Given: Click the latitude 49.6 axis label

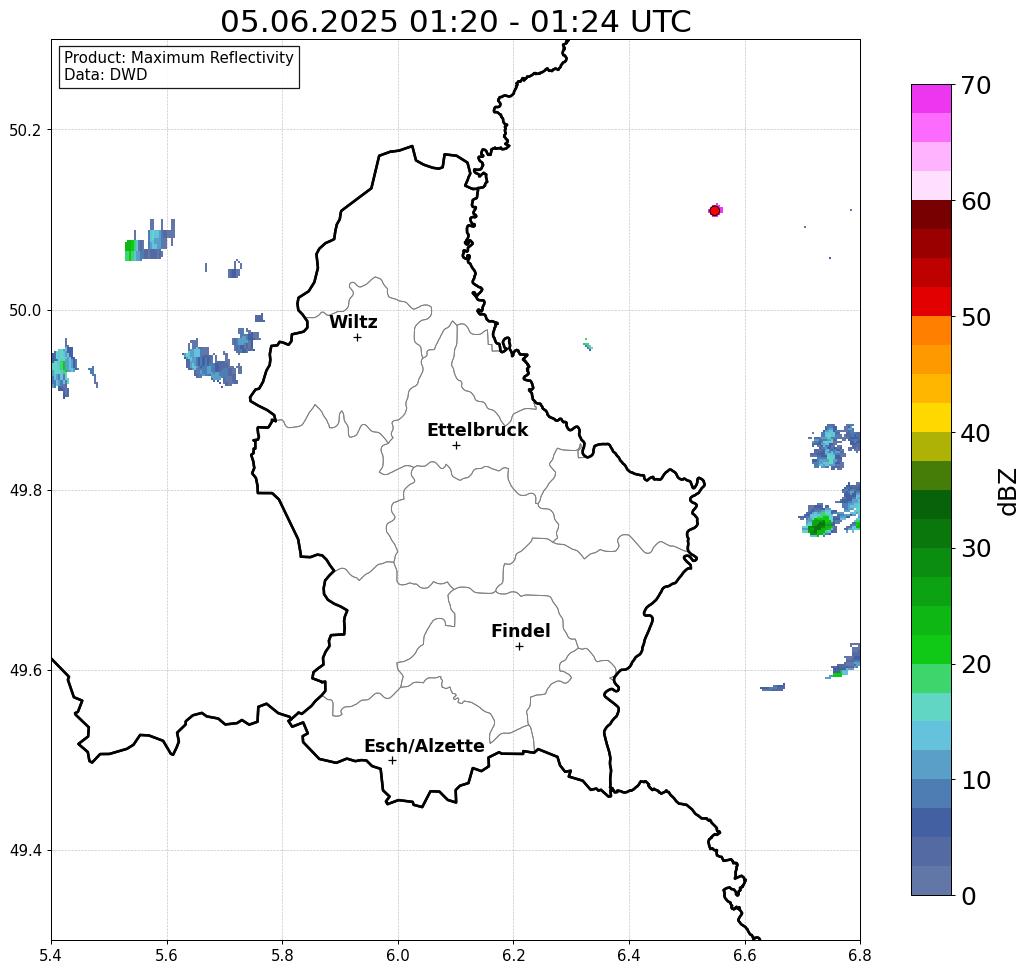Looking at the screenshot, I should [x=25, y=671].
